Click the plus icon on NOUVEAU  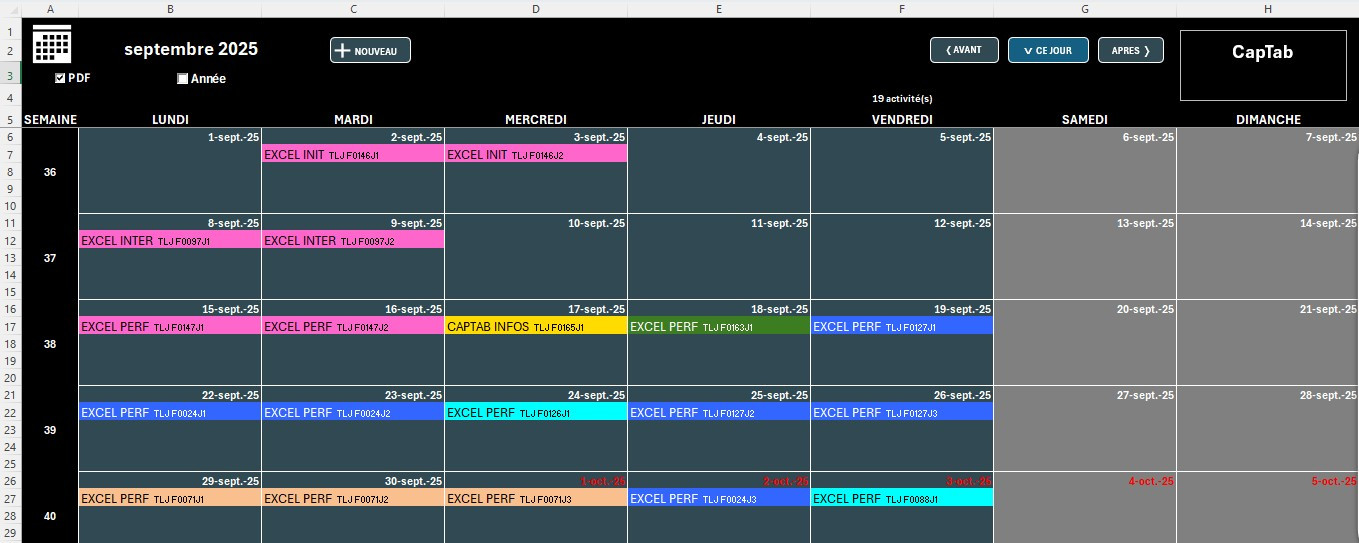pos(342,51)
